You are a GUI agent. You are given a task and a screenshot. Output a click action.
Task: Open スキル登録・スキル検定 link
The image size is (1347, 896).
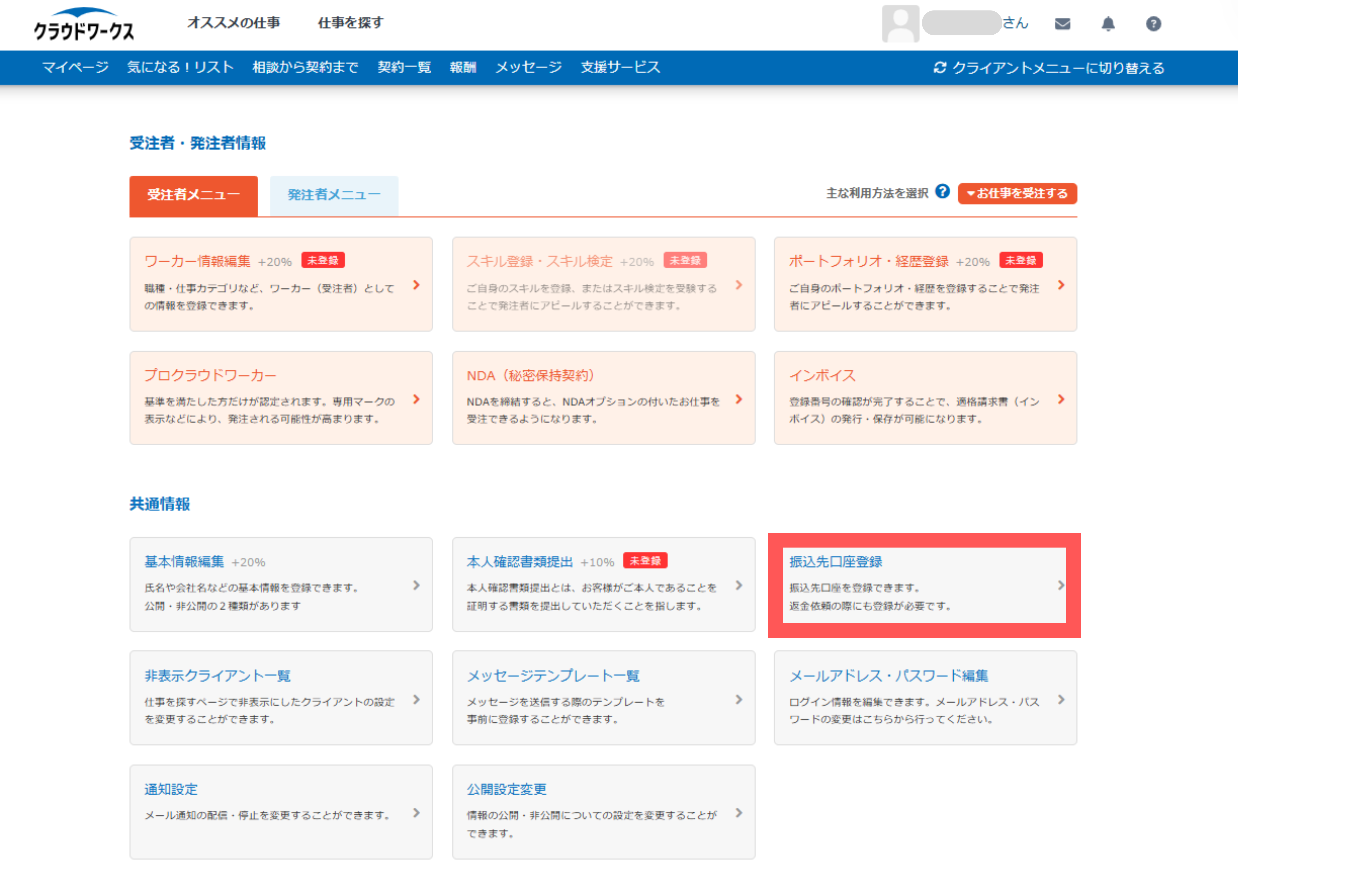(539, 261)
